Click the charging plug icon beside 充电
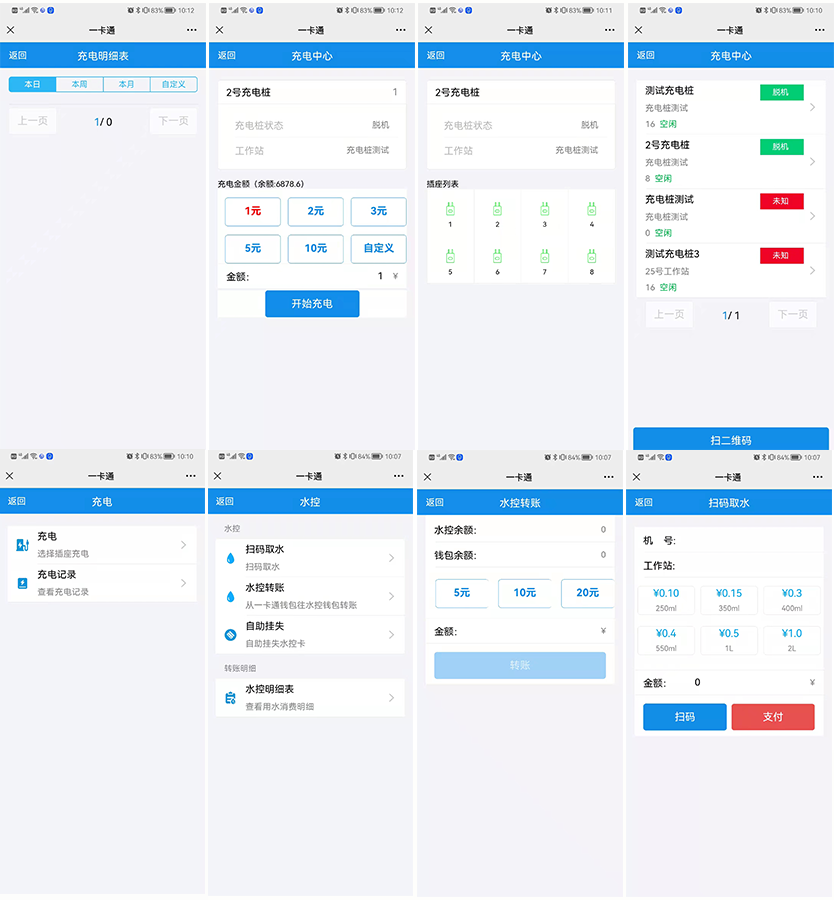The image size is (834, 900). pos(22,545)
